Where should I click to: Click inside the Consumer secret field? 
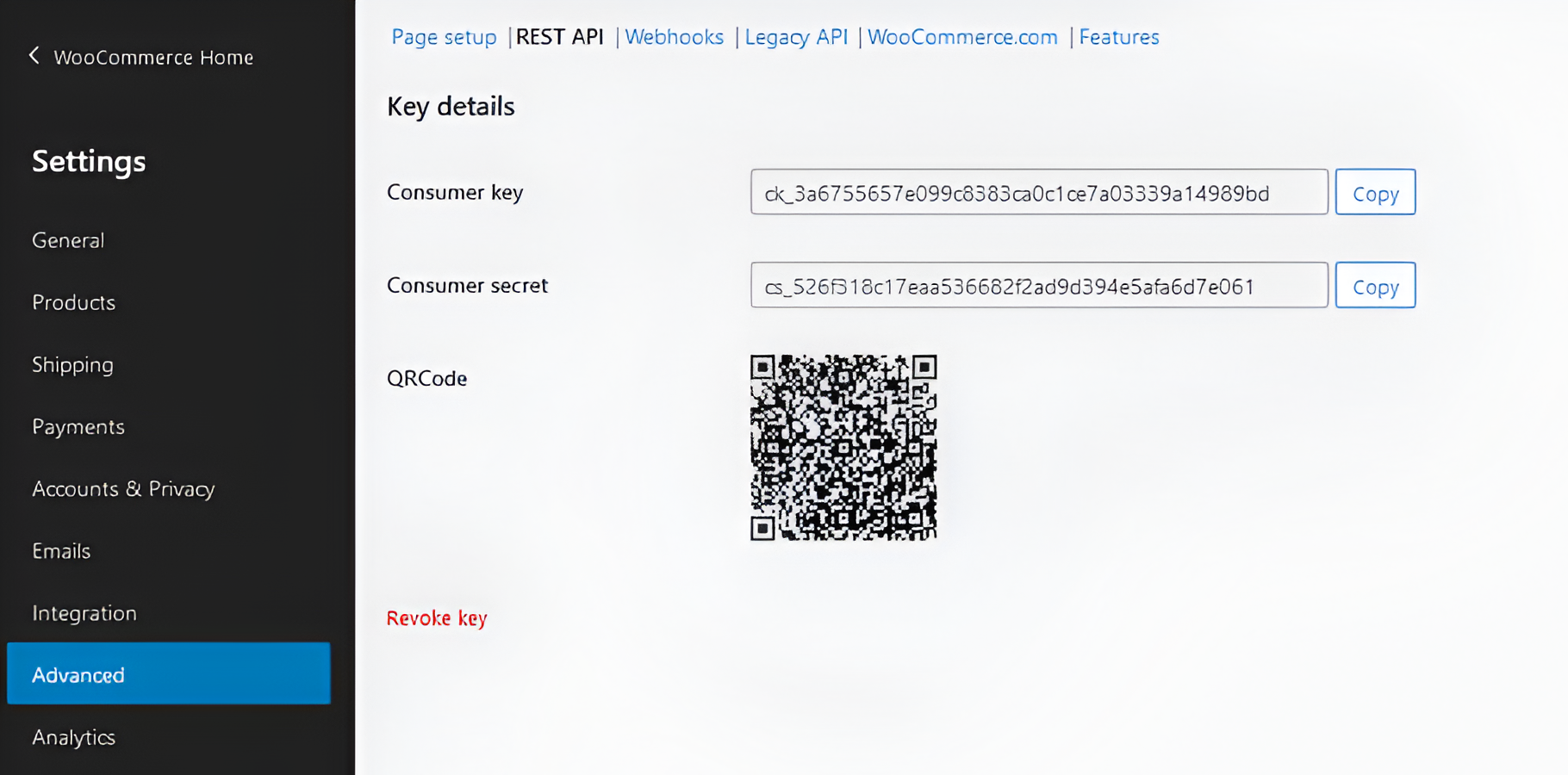pyautogui.click(x=1038, y=286)
